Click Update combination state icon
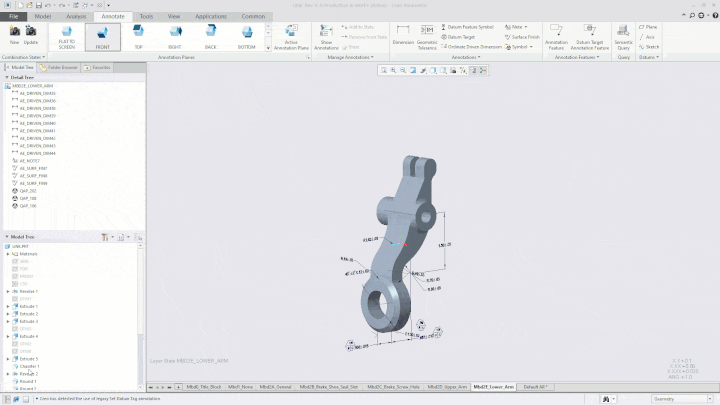Image resolution: width=720 pixels, height=405 pixels. (31, 37)
